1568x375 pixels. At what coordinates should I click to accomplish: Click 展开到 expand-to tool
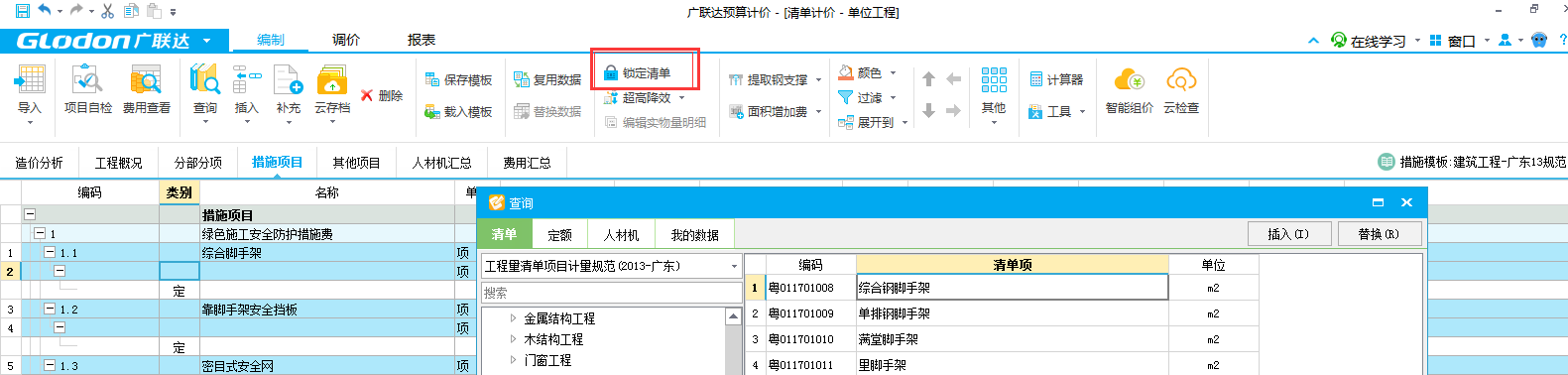coord(867,123)
